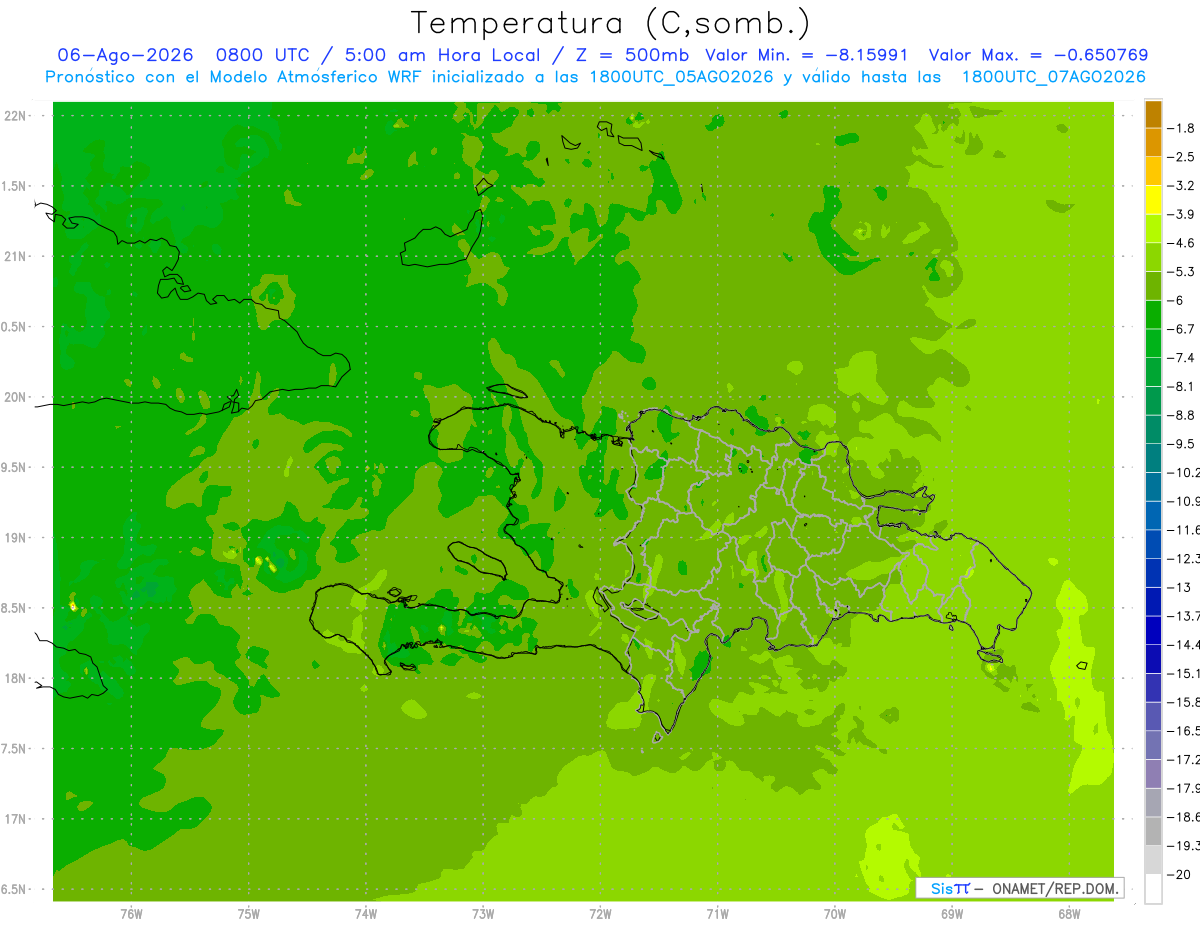1200x927 pixels.
Task: Click the '20N' latitude axis label
Action: pos(17,397)
